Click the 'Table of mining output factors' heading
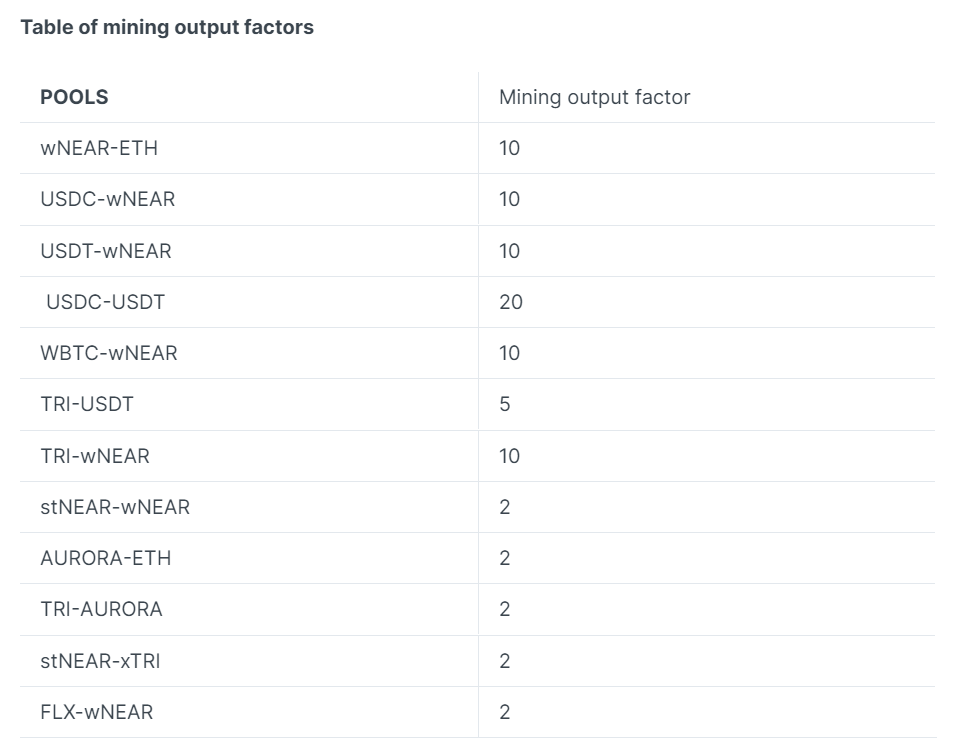 coord(167,28)
